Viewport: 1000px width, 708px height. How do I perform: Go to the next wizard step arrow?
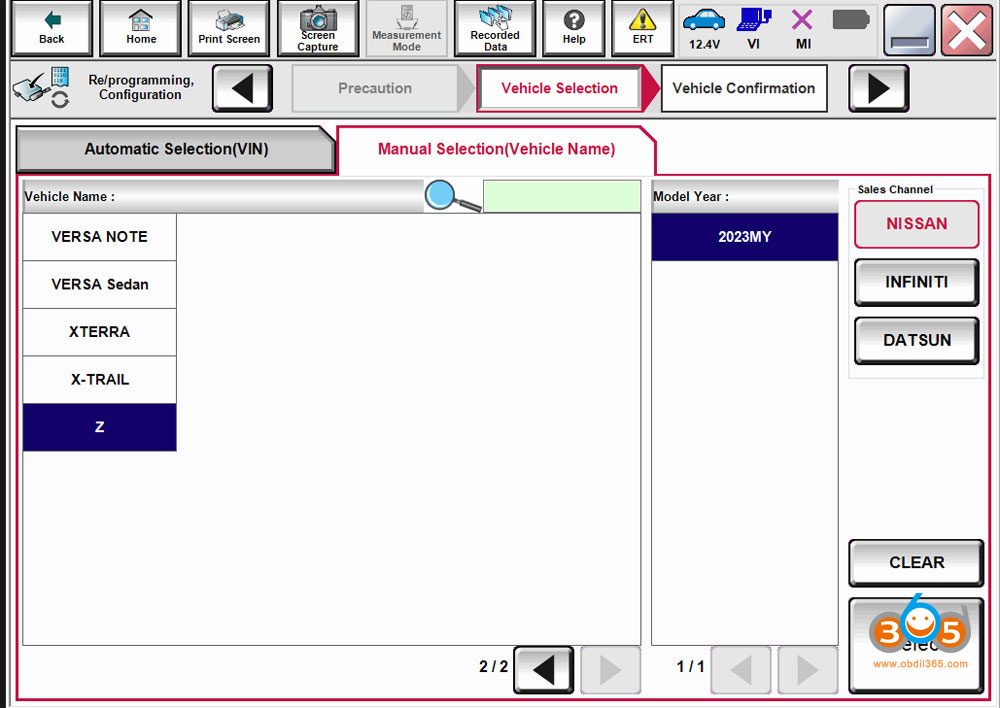click(x=878, y=88)
